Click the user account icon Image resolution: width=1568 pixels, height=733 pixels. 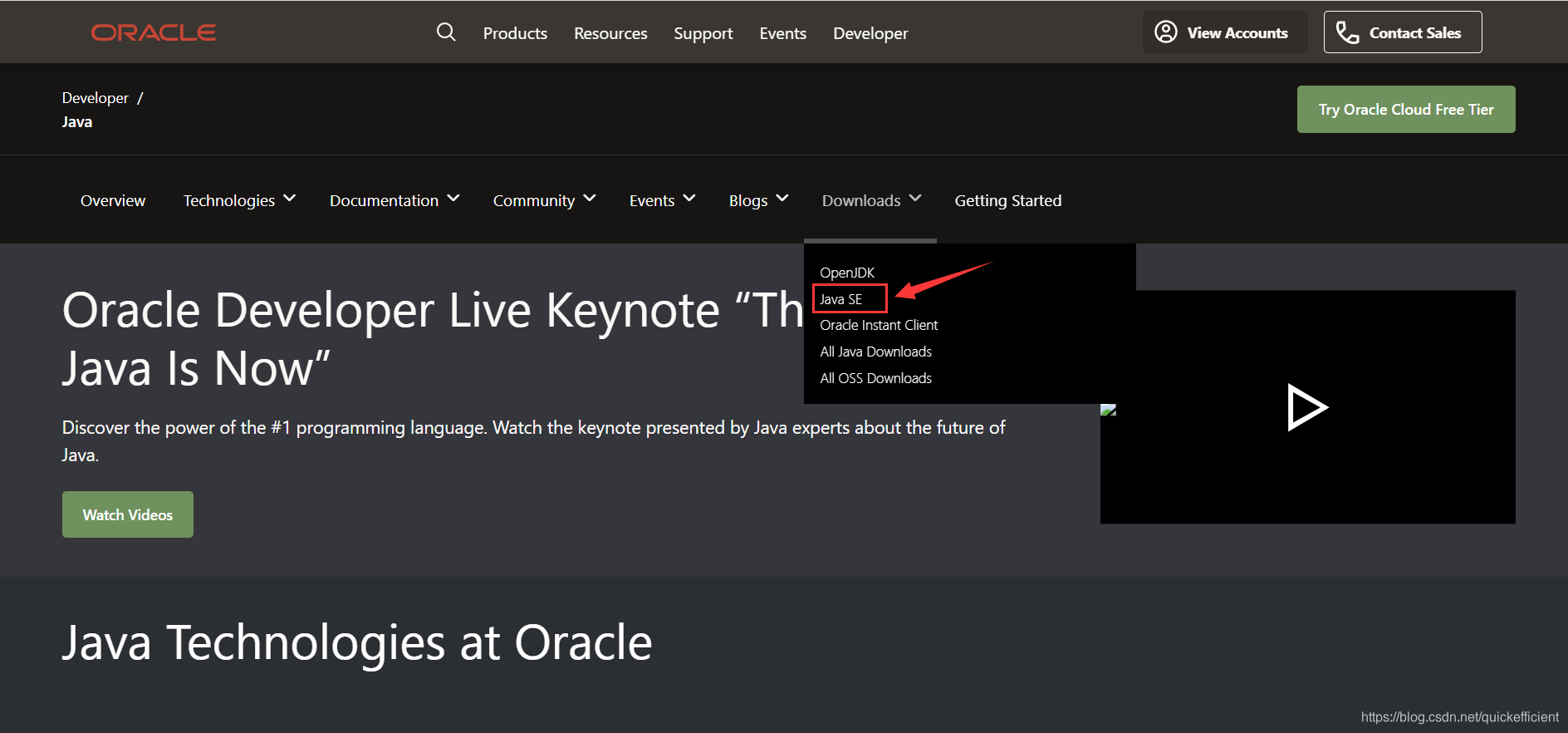click(1166, 32)
